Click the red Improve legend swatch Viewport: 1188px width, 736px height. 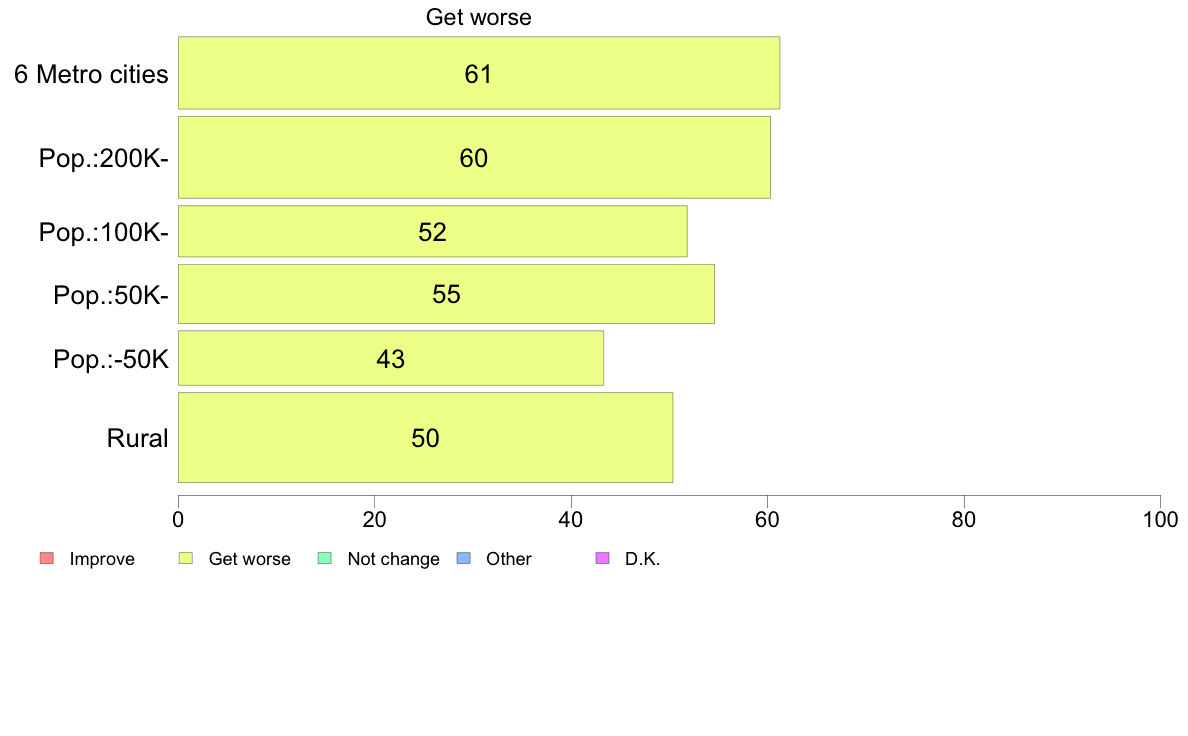(x=47, y=559)
